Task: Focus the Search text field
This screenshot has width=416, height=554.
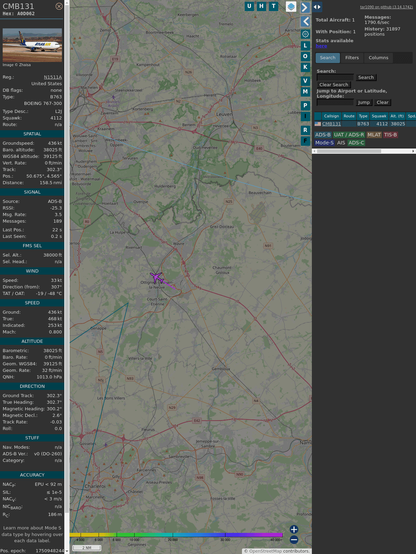Action: (335, 77)
